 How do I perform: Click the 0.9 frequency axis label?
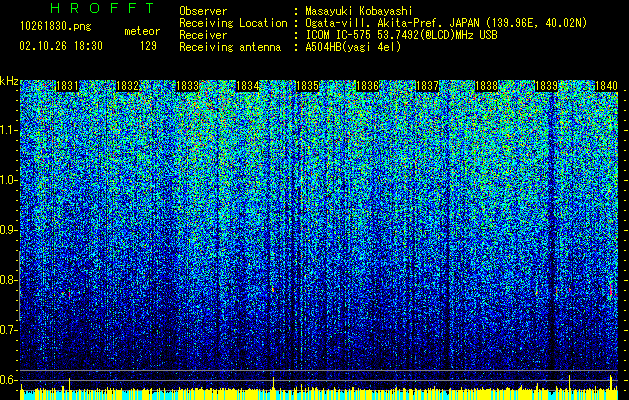9,230
